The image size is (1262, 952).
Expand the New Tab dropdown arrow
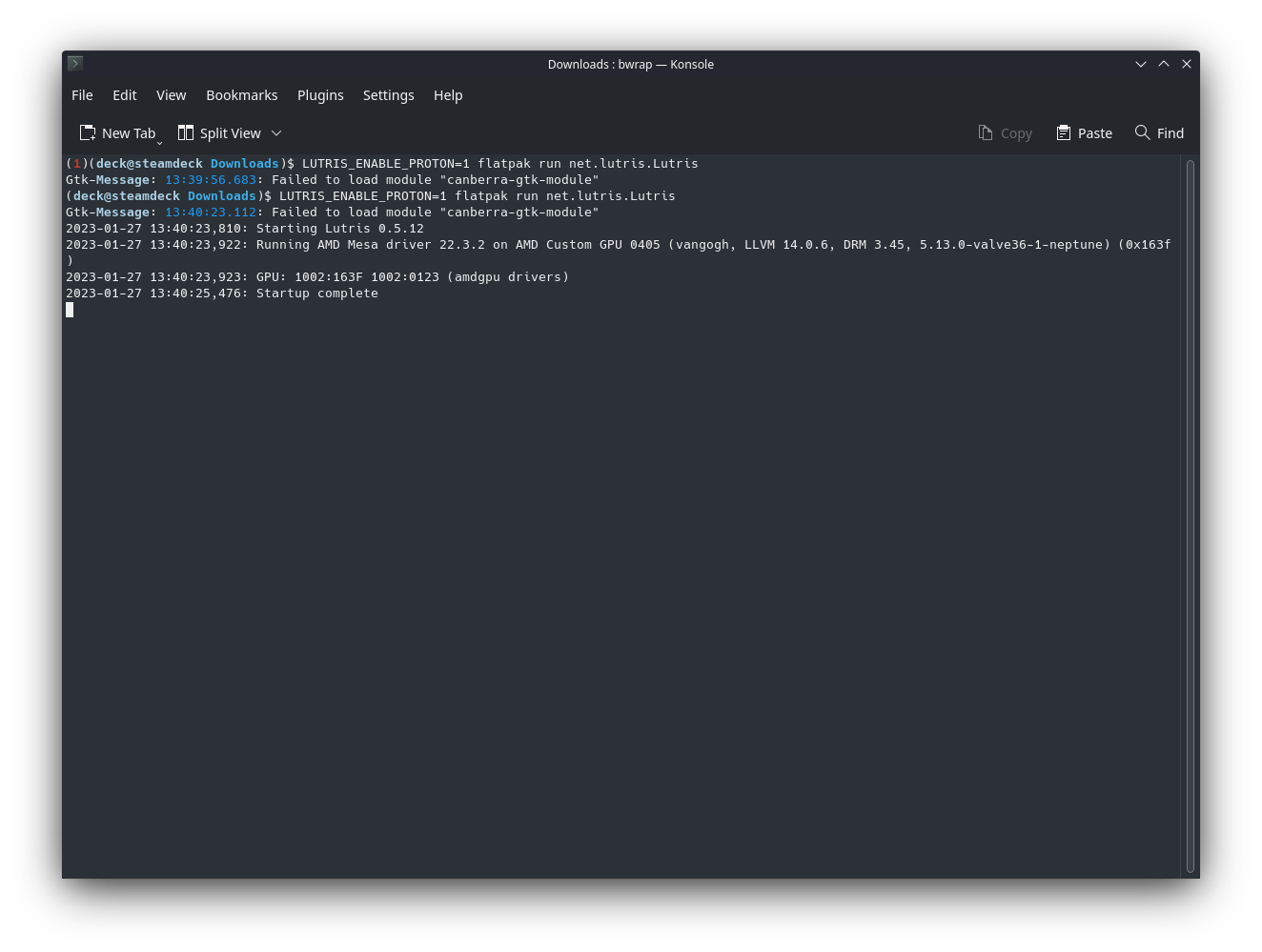[x=159, y=142]
